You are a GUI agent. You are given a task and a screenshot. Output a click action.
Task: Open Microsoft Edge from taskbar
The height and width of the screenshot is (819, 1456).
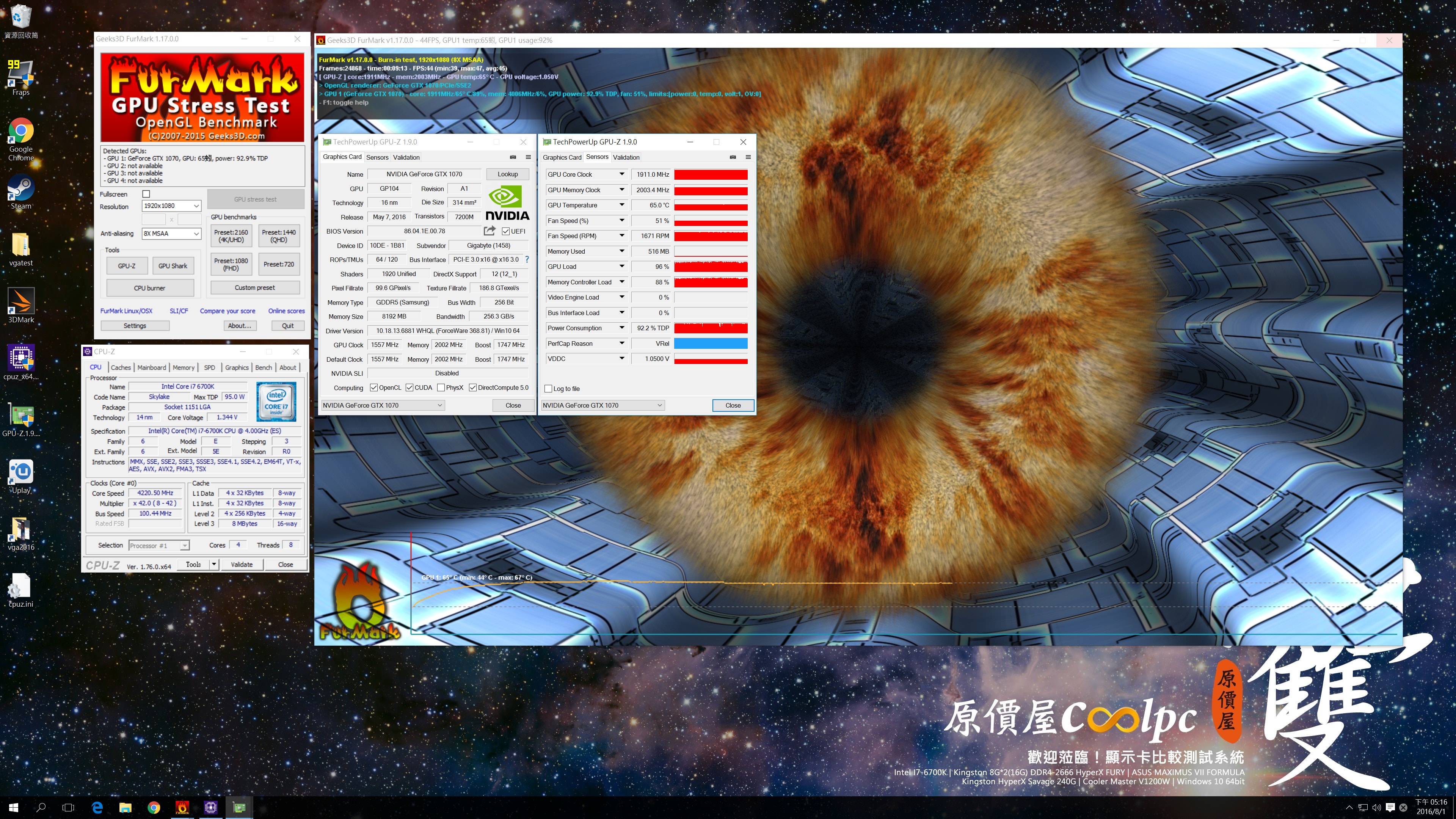[97, 808]
